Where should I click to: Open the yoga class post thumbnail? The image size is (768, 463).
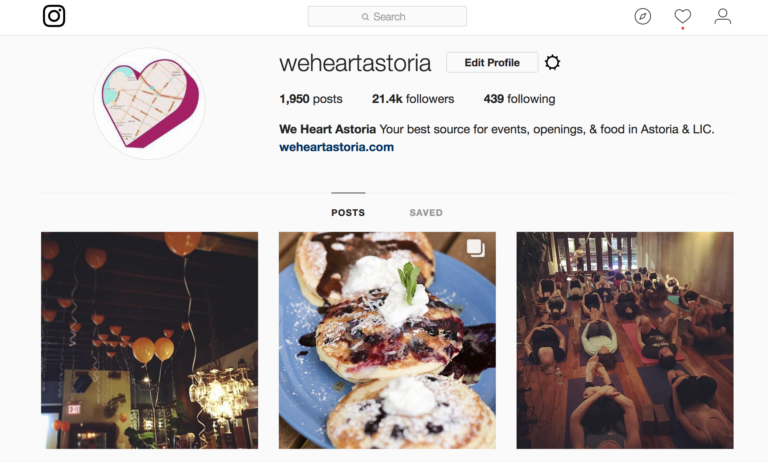pos(625,341)
